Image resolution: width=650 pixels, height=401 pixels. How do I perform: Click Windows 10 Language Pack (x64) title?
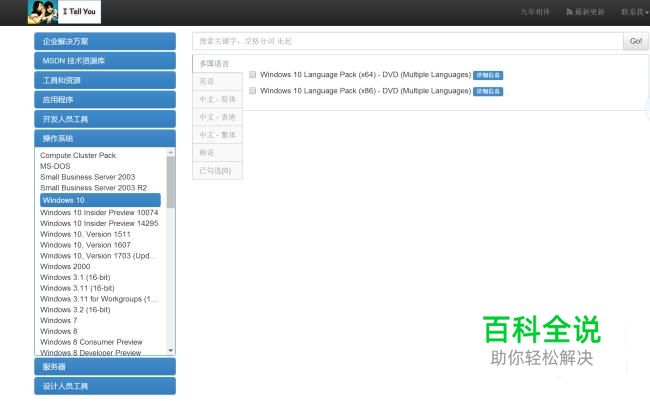coord(365,75)
